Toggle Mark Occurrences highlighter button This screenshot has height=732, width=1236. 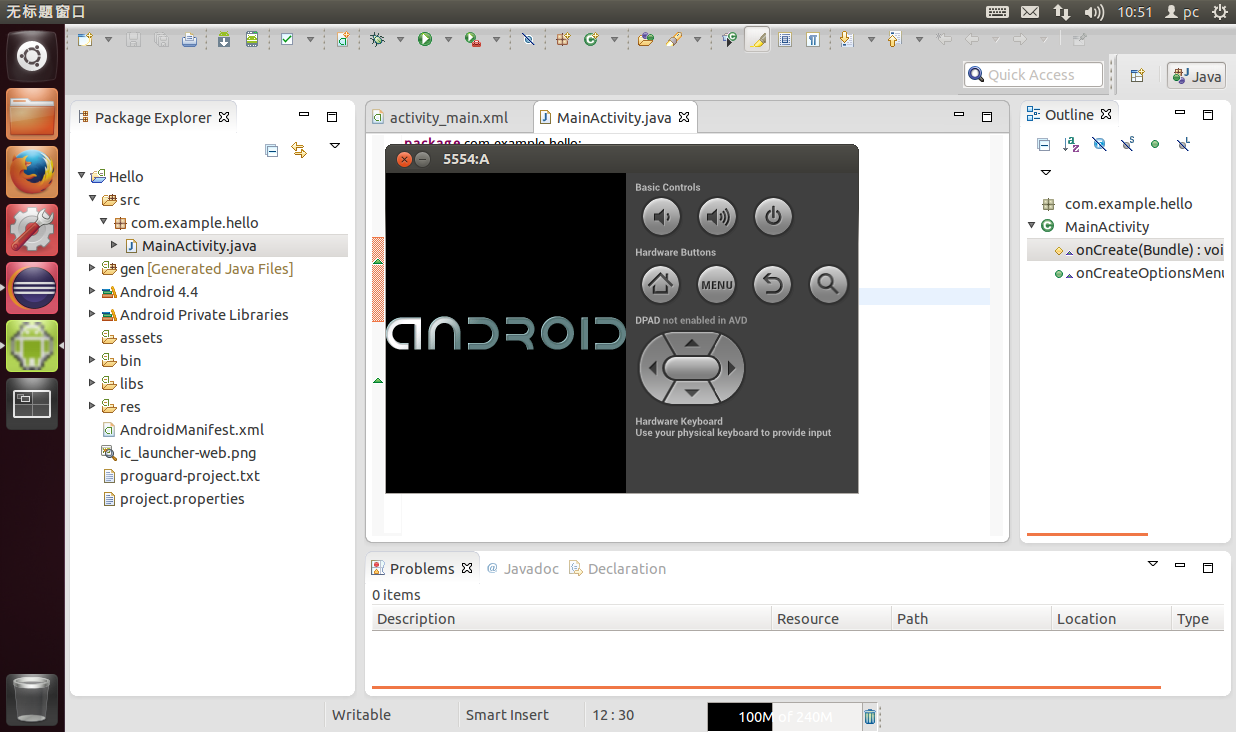[757, 40]
